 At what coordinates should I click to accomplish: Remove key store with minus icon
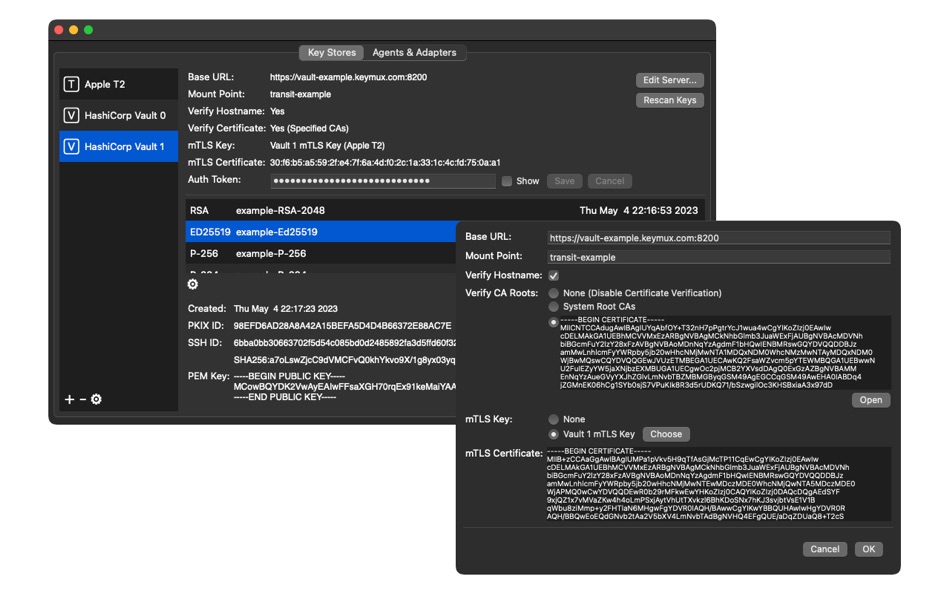click(x=83, y=399)
